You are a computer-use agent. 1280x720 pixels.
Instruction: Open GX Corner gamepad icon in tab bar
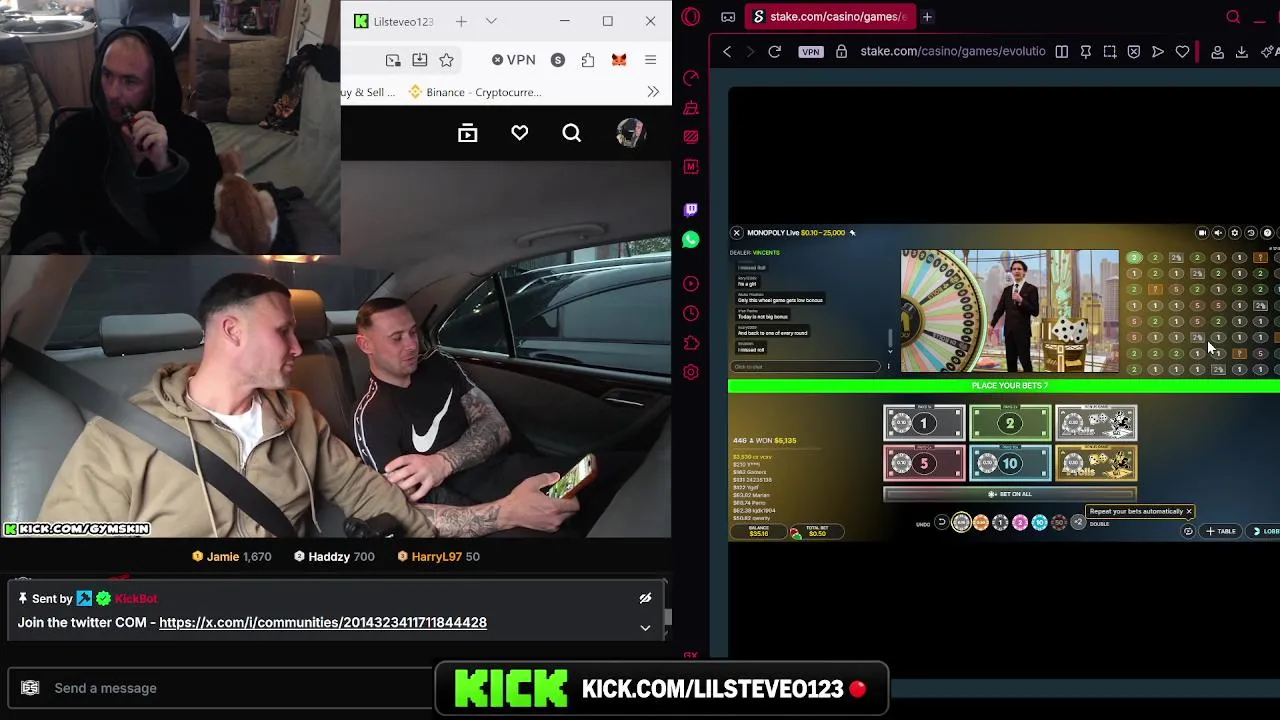(728, 17)
